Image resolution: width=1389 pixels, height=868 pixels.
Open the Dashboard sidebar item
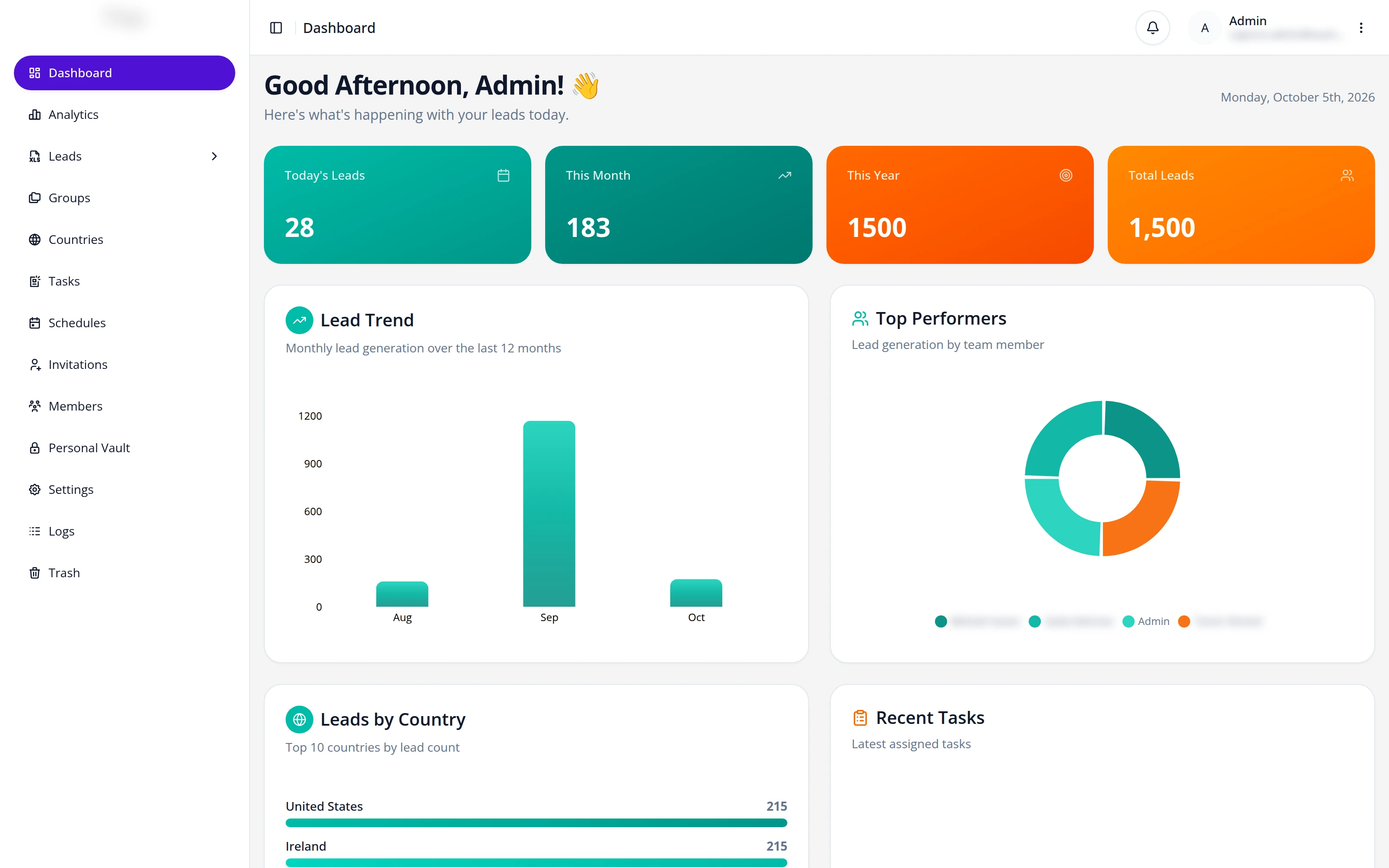pos(125,73)
